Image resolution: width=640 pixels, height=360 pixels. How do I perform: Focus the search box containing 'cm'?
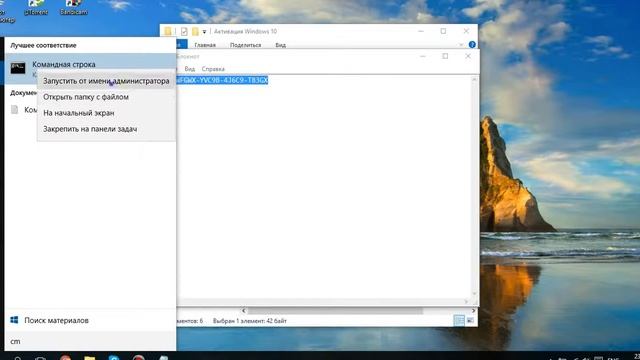tap(90, 341)
